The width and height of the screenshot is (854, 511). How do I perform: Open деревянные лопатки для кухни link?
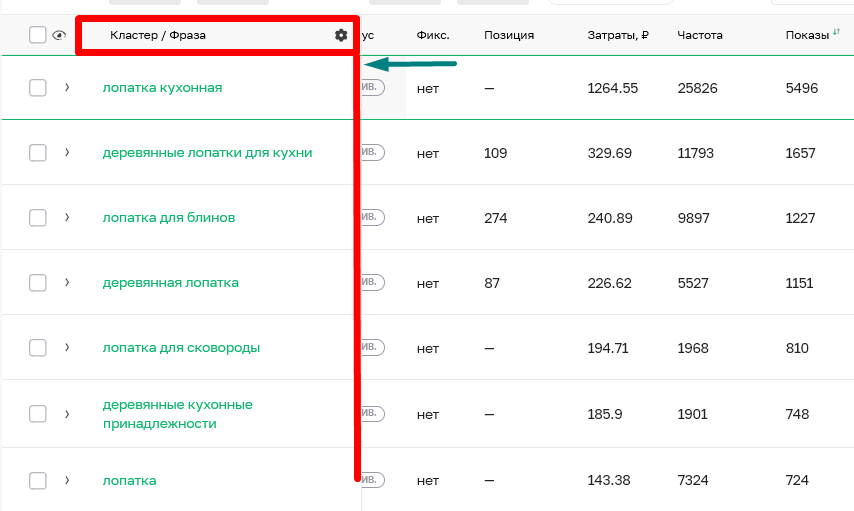pos(208,153)
